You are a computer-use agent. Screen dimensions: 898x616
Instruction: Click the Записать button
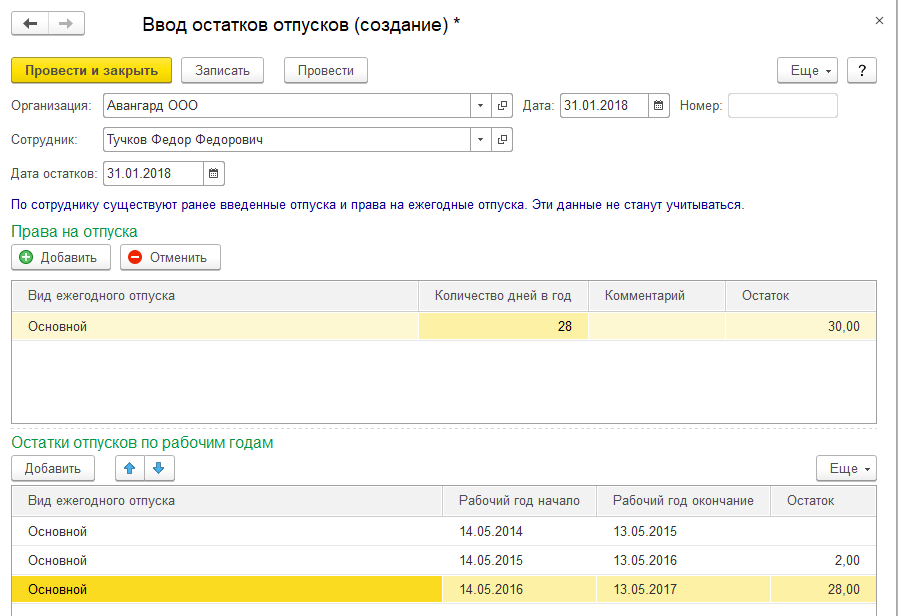coord(222,70)
